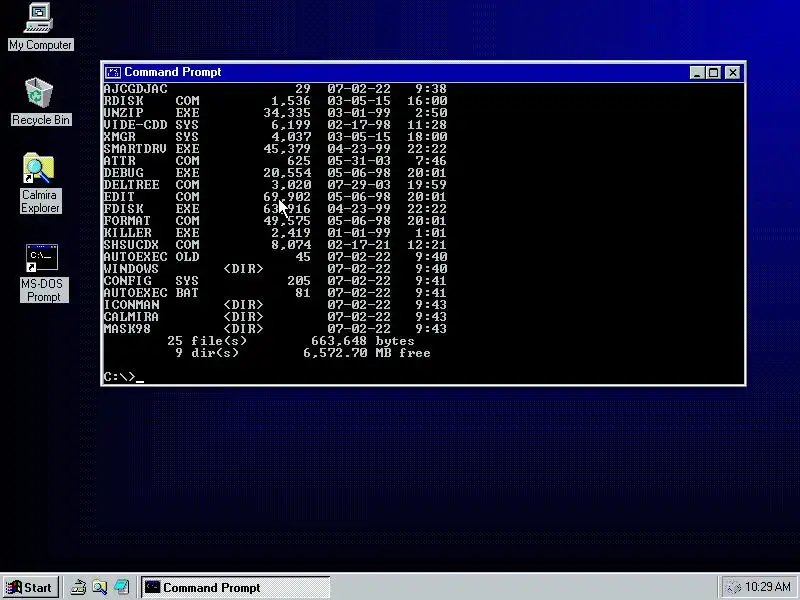Click the system tray icon beside clock
The image size is (800, 600).
(x=733, y=587)
